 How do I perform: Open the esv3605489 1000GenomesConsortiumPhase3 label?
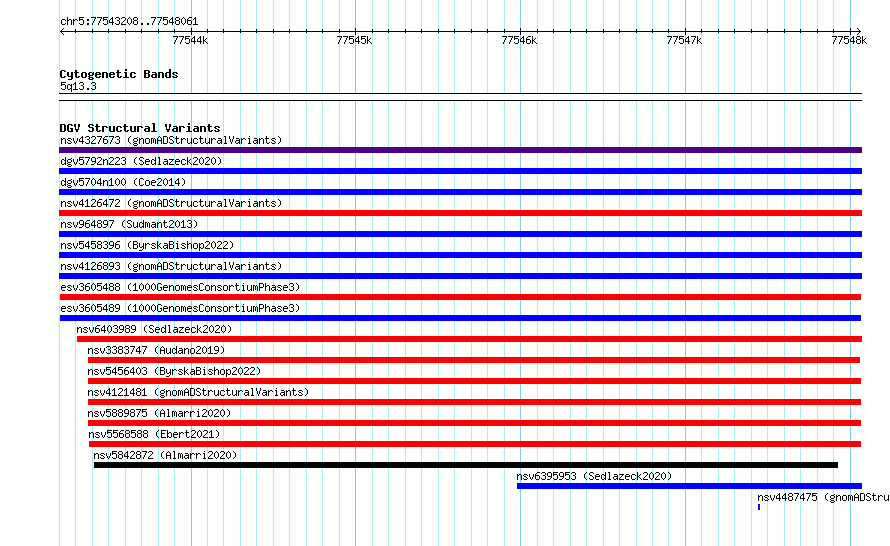180,308
